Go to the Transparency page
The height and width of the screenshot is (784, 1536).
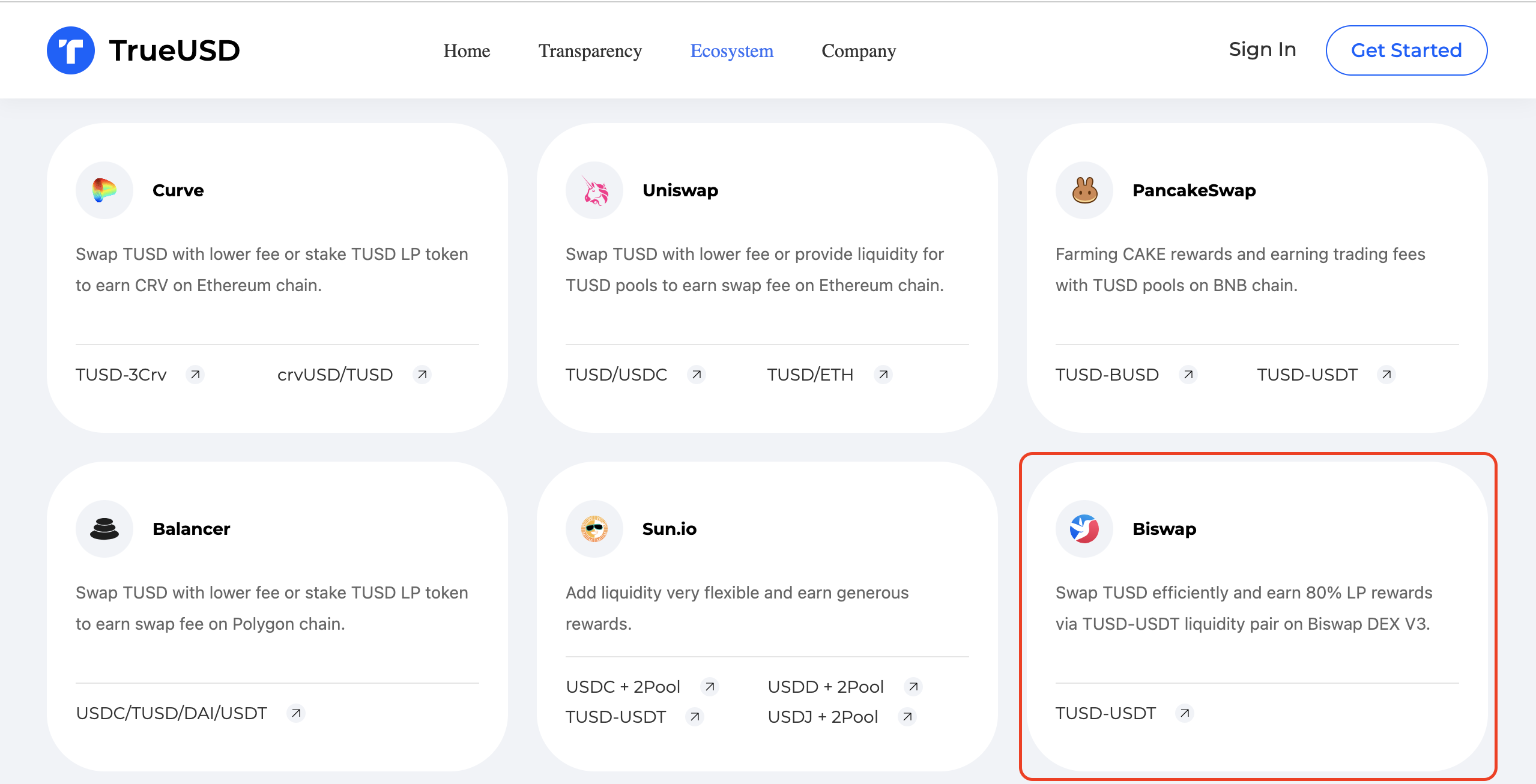point(590,51)
